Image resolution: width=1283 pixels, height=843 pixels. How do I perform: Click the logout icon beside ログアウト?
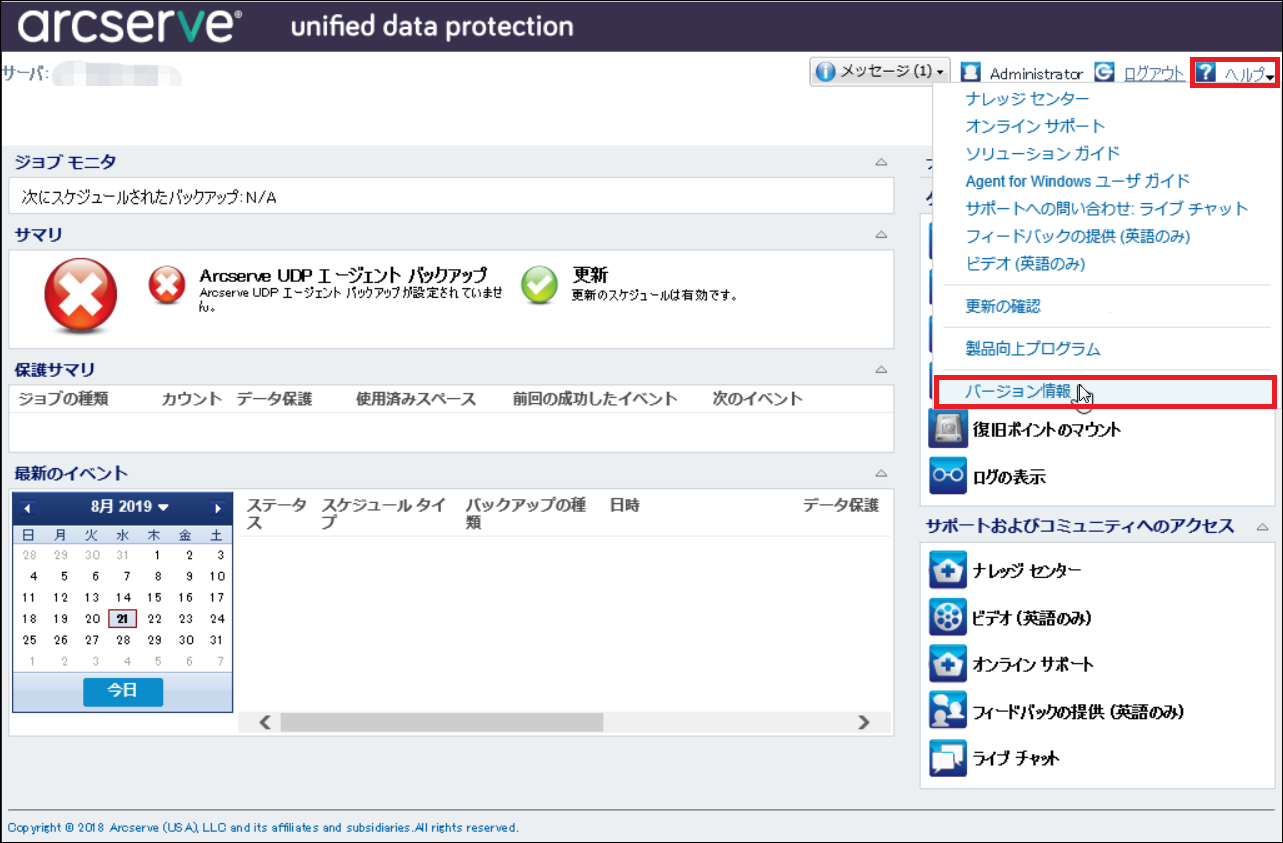[1104, 72]
